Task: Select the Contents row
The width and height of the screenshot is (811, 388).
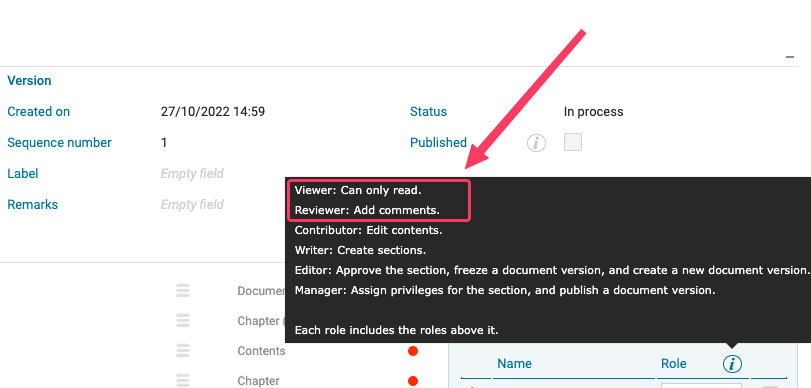Action: point(261,351)
